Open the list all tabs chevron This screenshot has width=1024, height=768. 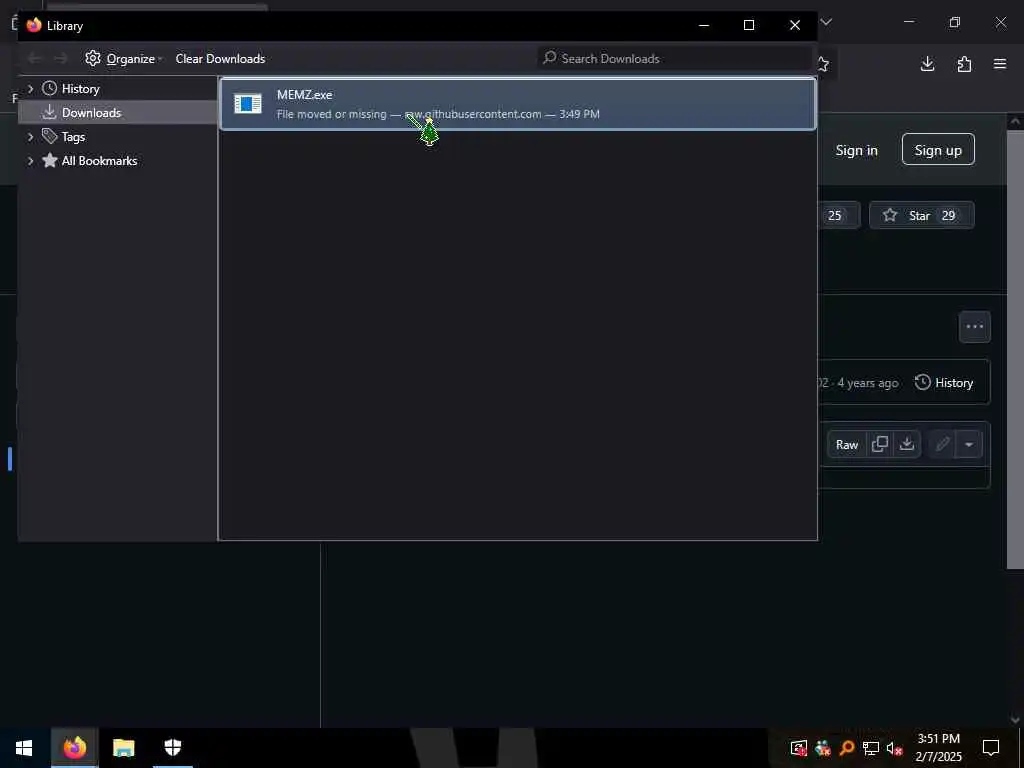[826, 22]
